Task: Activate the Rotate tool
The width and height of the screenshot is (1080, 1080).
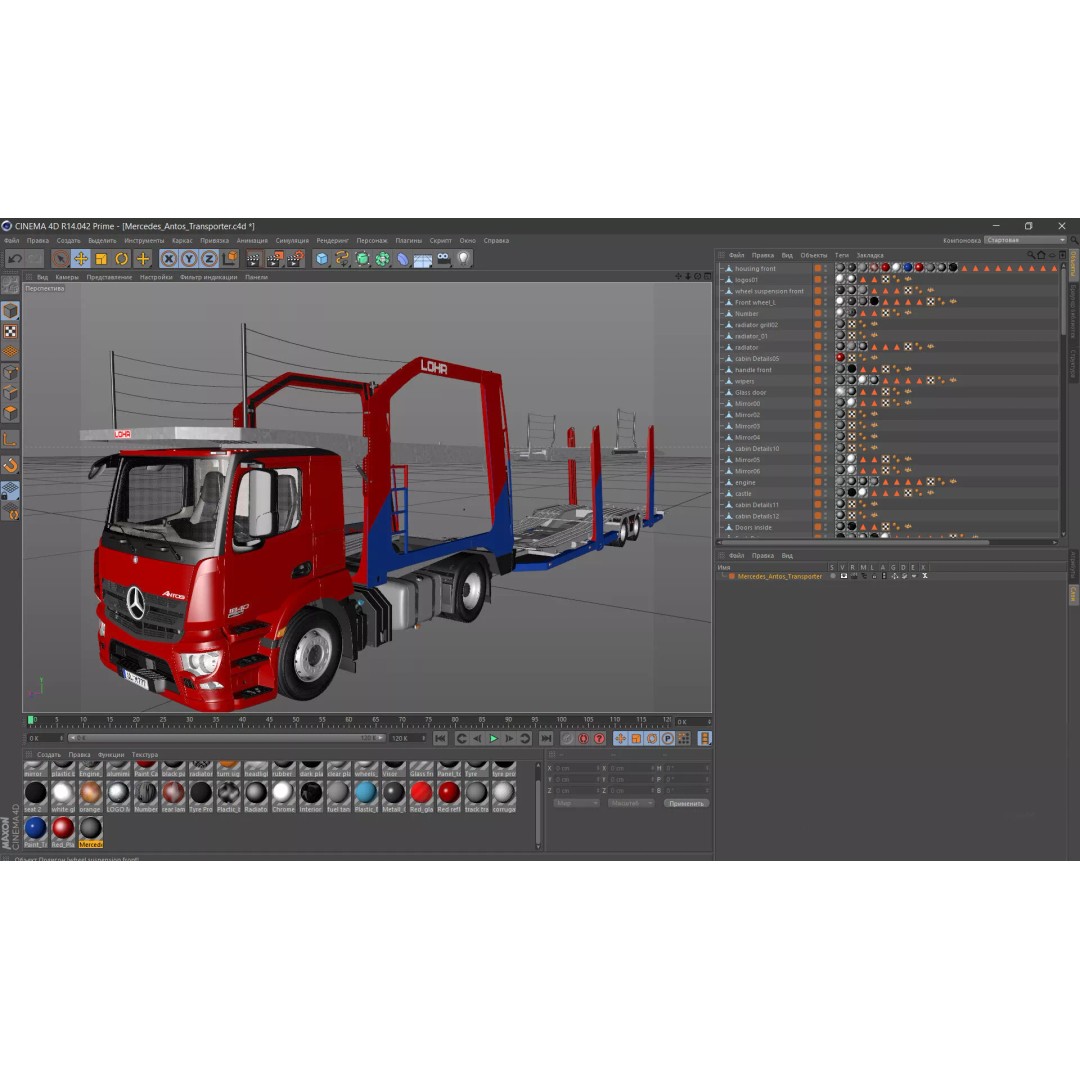Action: 122,259
